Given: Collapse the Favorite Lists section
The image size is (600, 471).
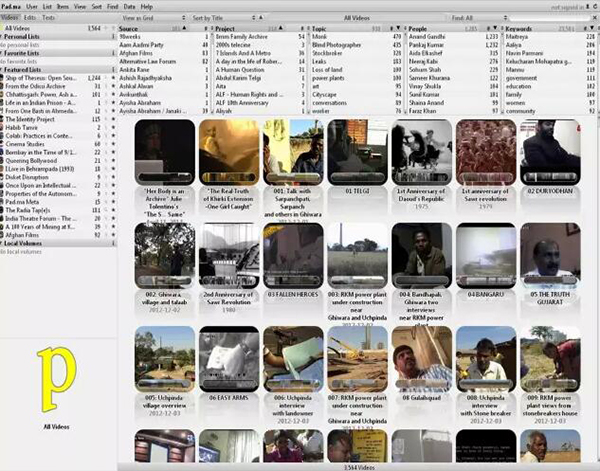Looking at the screenshot, I should point(2,53).
